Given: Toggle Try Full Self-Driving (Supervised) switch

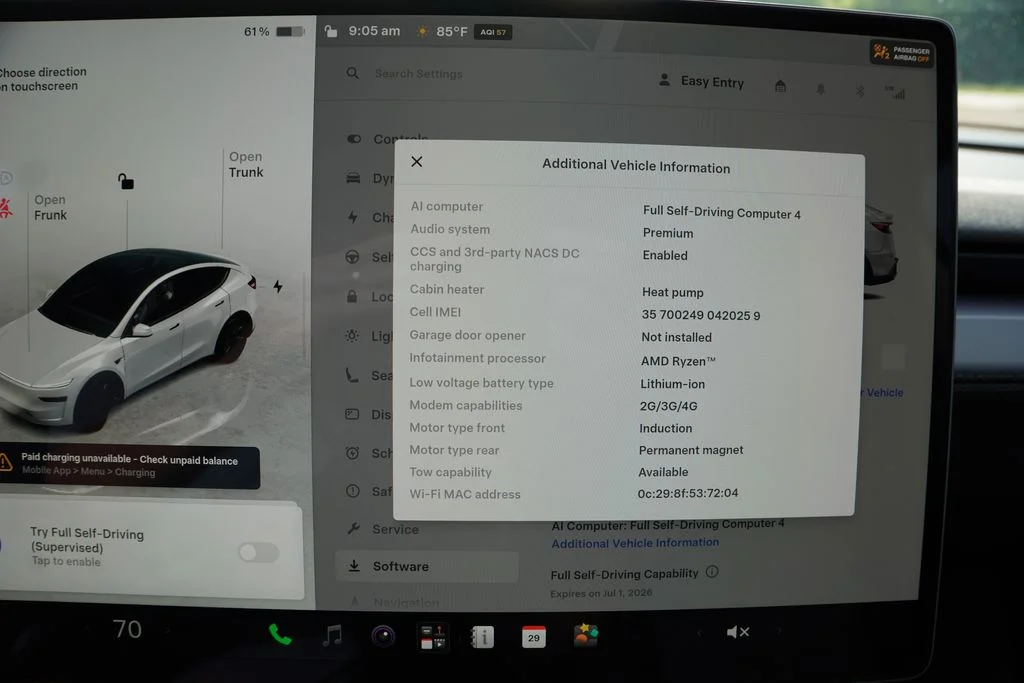Looking at the screenshot, I should [x=259, y=552].
